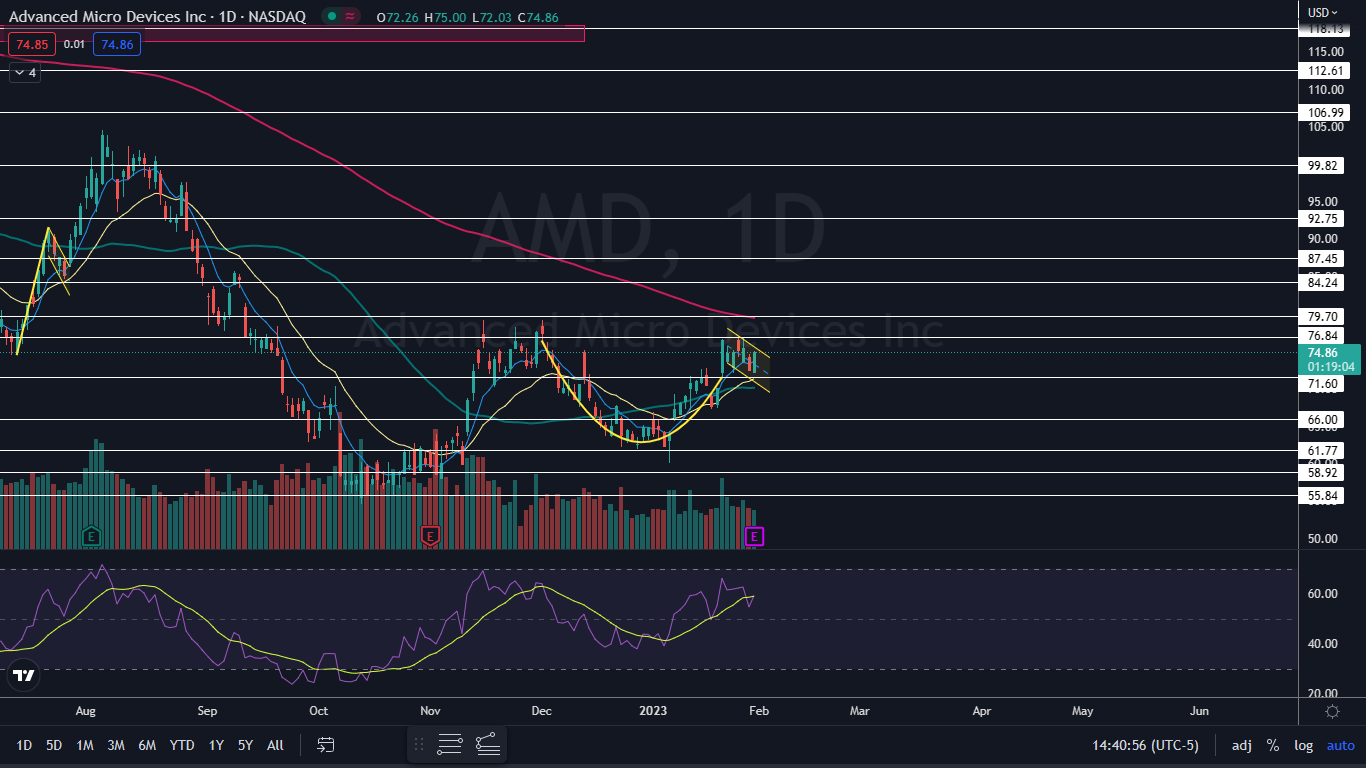Click the red sell price 74.85 button
The height and width of the screenshot is (768, 1366).
pos(31,44)
